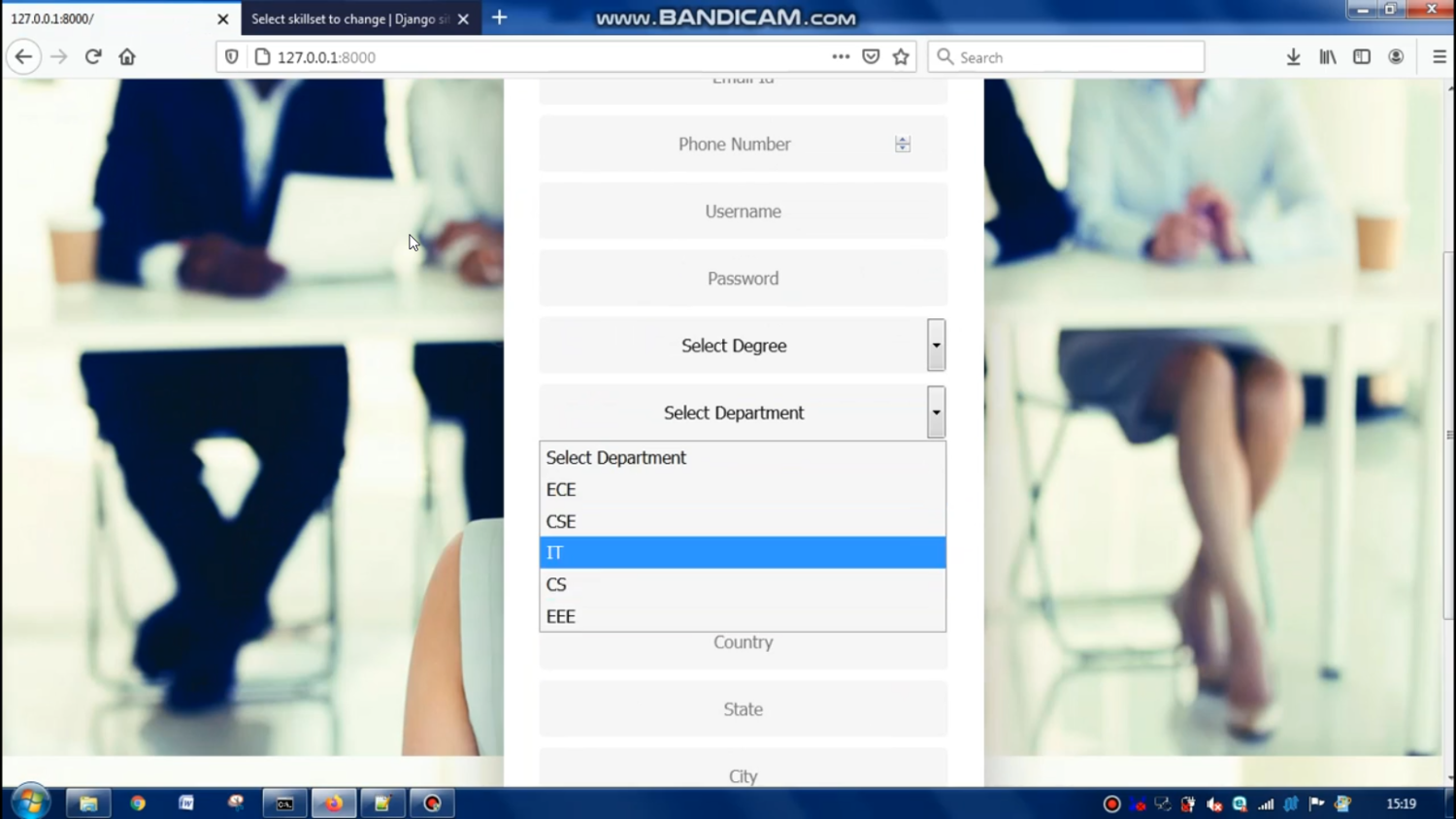Click the muted volume tray icon
The height and width of the screenshot is (819, 1456).
pos(1214,803)
